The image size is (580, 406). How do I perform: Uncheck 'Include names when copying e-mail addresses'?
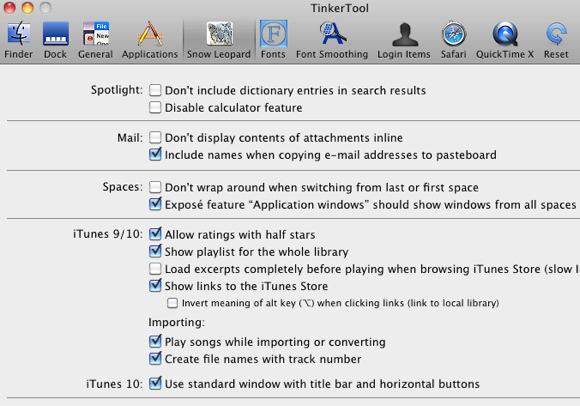click(155, 154)
